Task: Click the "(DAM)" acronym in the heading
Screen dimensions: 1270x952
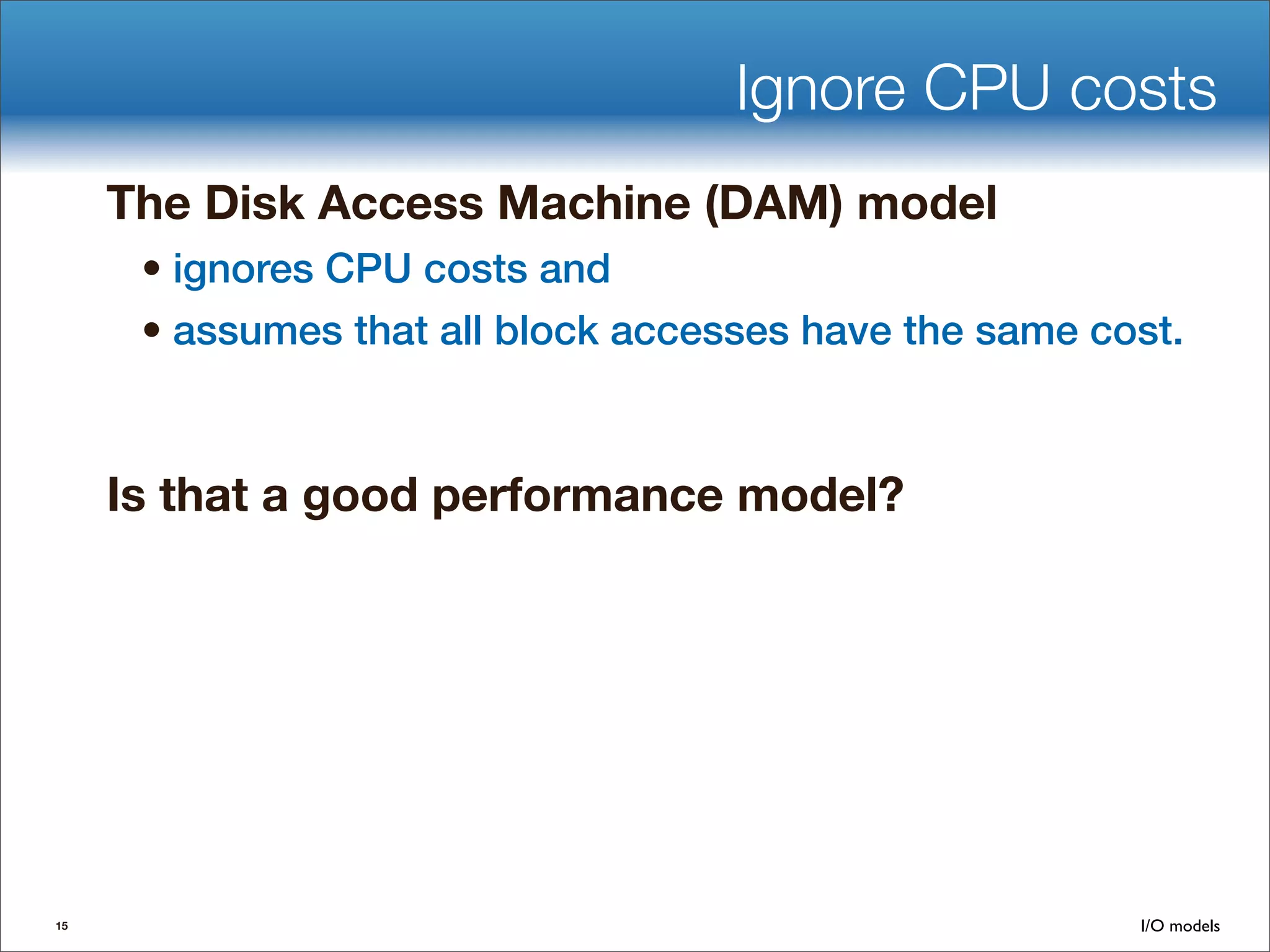Action: 773,203
